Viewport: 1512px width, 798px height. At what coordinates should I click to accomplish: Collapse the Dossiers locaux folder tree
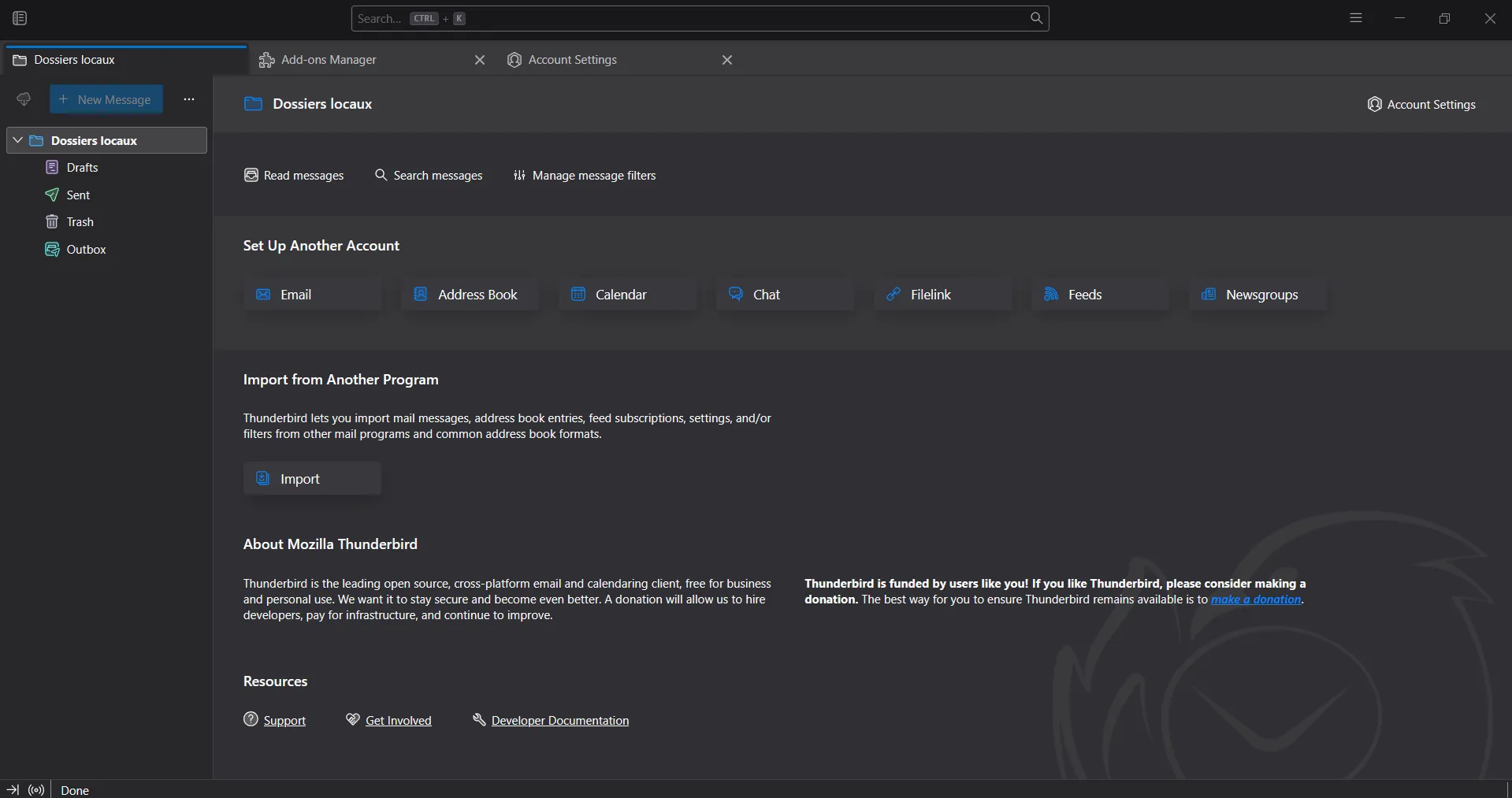pos(17,140)
